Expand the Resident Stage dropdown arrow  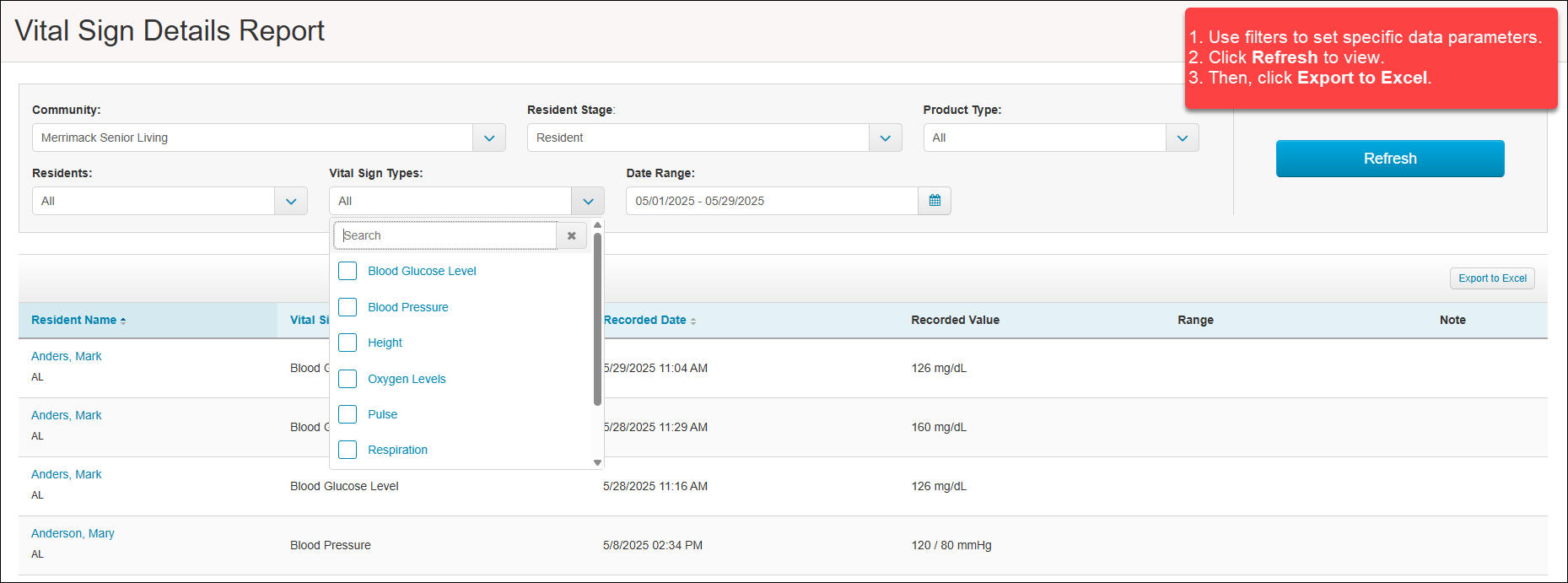(886, 138)
